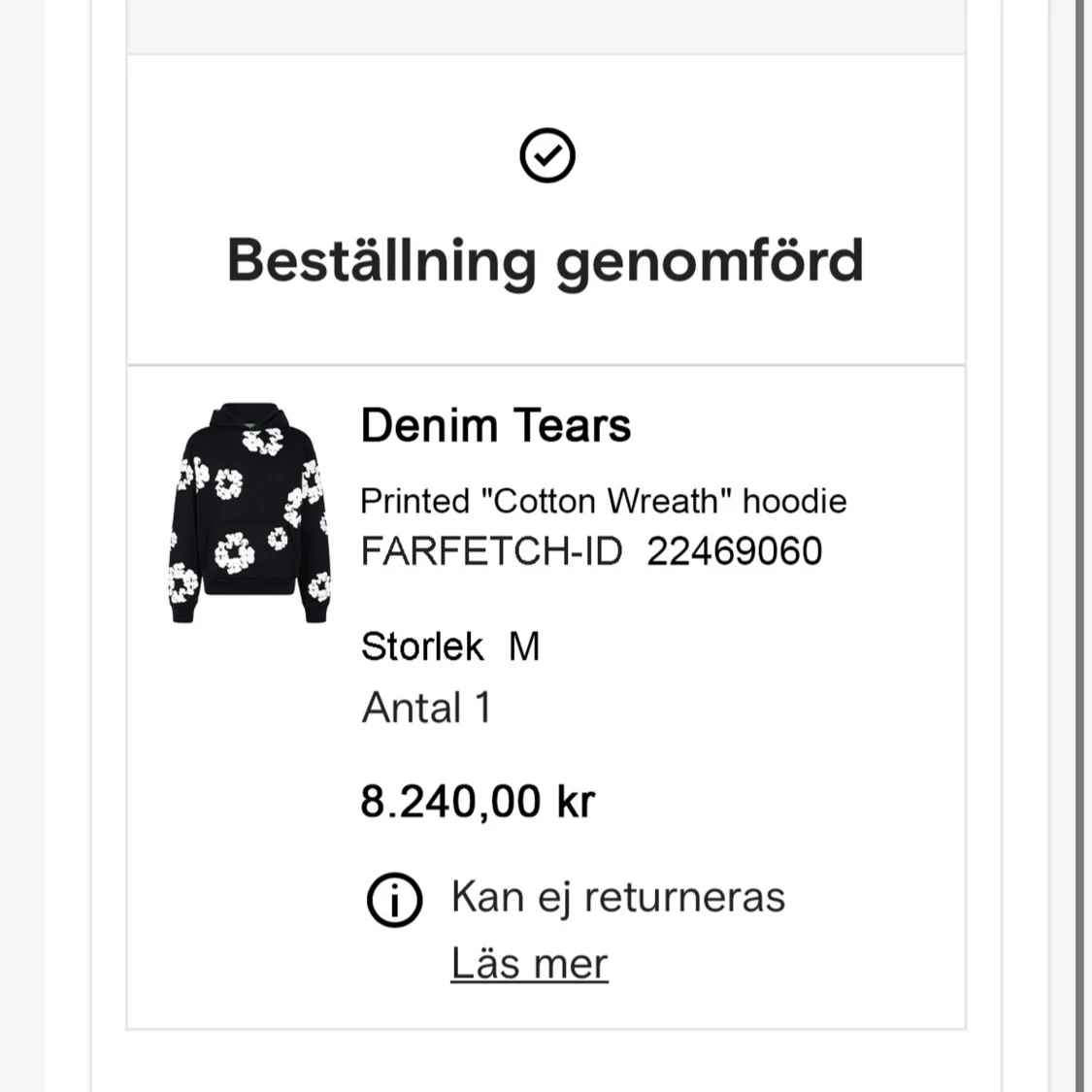Select the Printed "Cotton Wreath" hoodie title

point(603,501)
